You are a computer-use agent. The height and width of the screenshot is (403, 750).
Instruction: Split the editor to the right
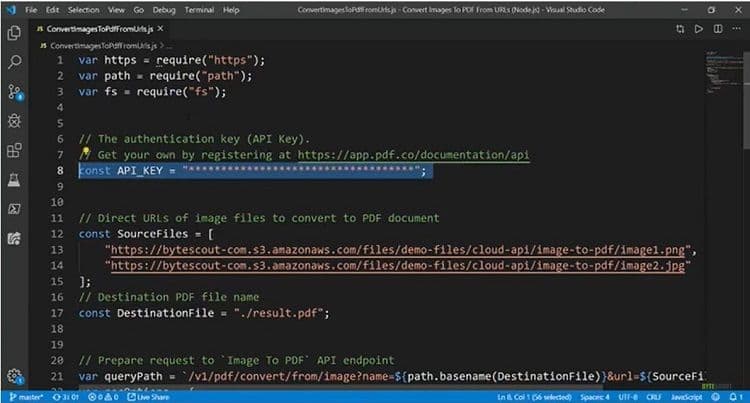718,29
